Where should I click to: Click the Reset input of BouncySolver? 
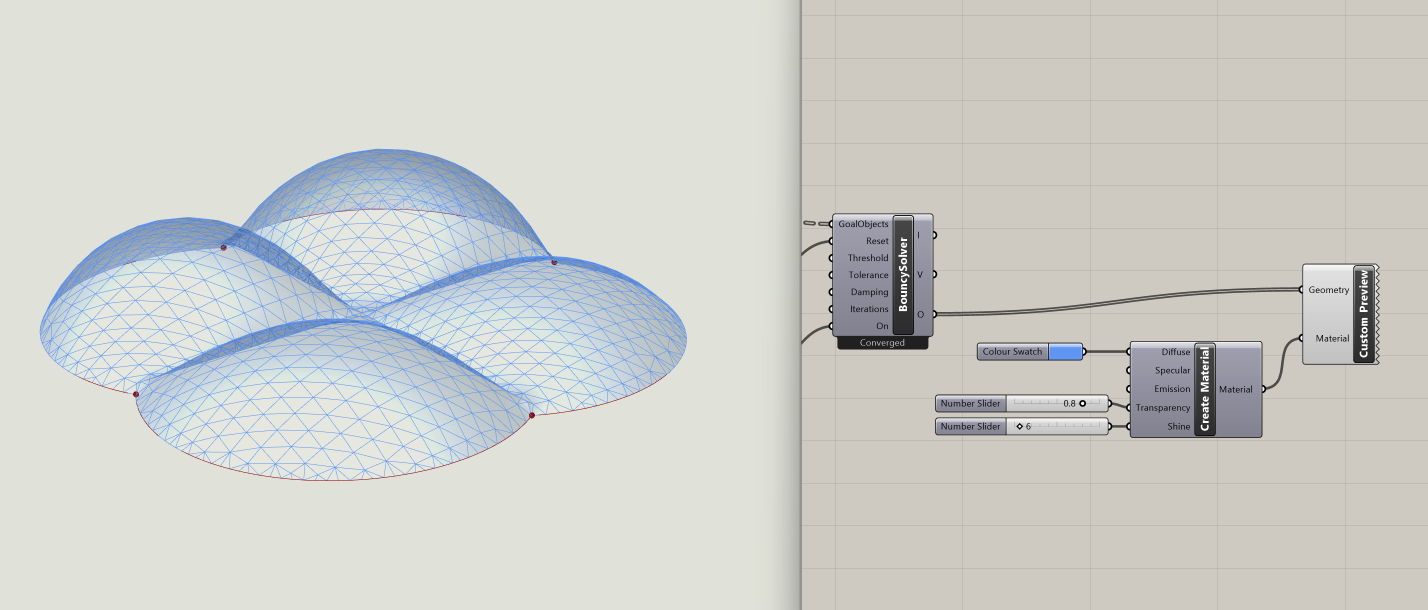point(877,241)
